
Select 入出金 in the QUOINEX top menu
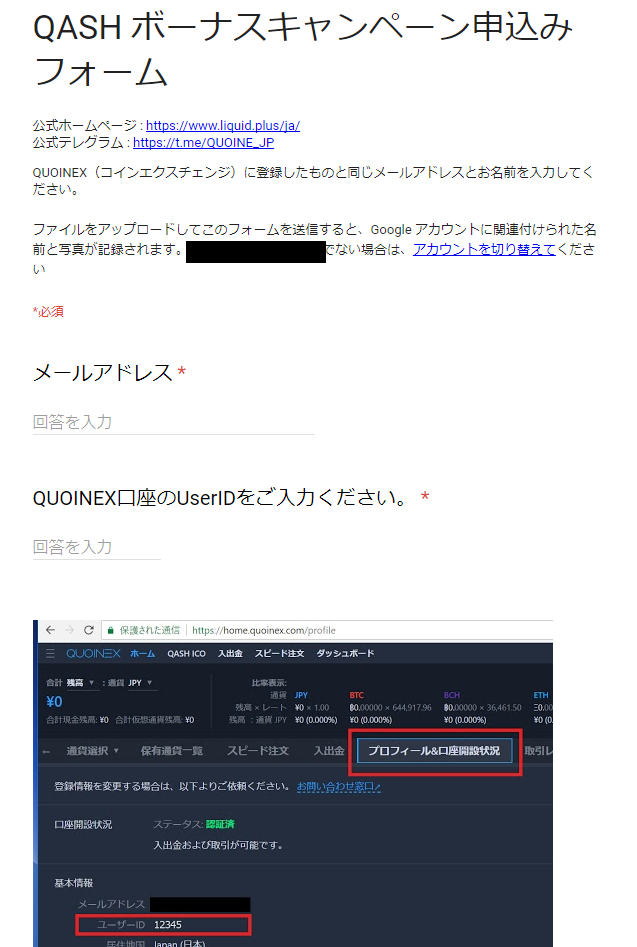point(230,653)
